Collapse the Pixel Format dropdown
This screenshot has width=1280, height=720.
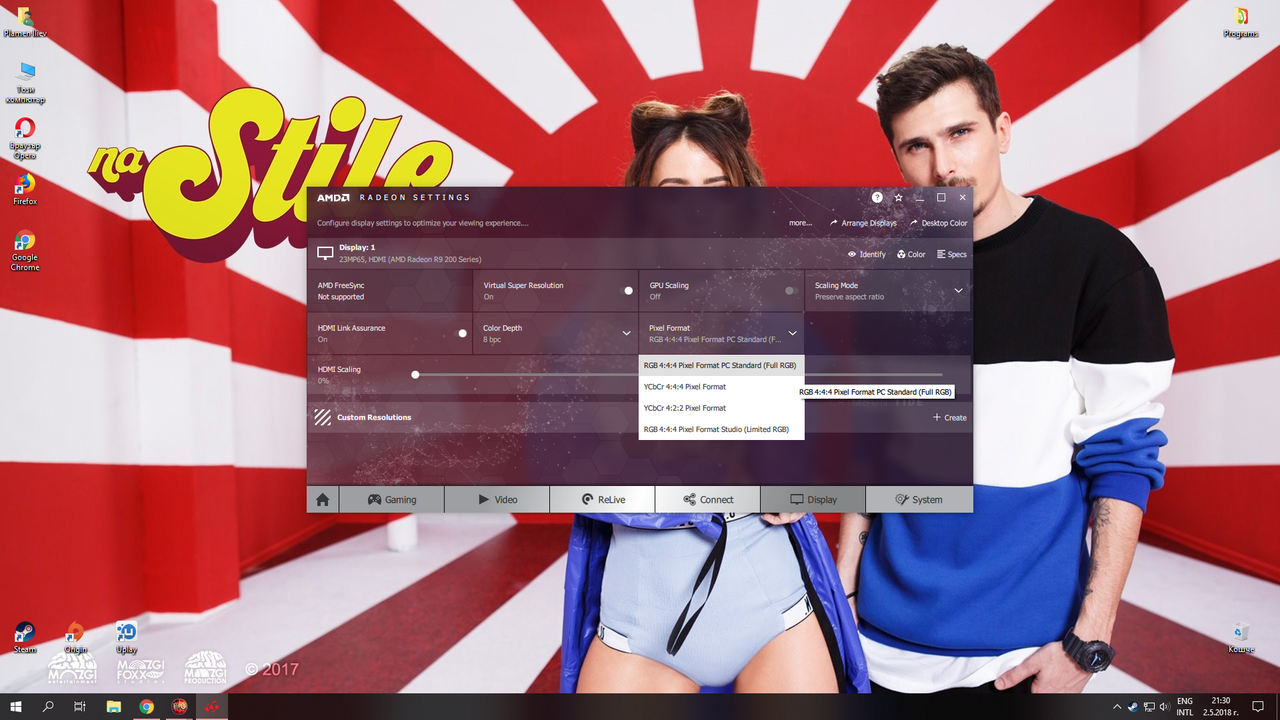(x=792, y=333)
